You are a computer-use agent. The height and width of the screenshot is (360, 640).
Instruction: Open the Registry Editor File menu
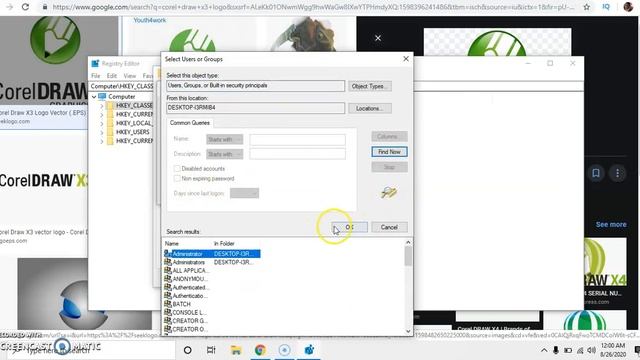96,76
